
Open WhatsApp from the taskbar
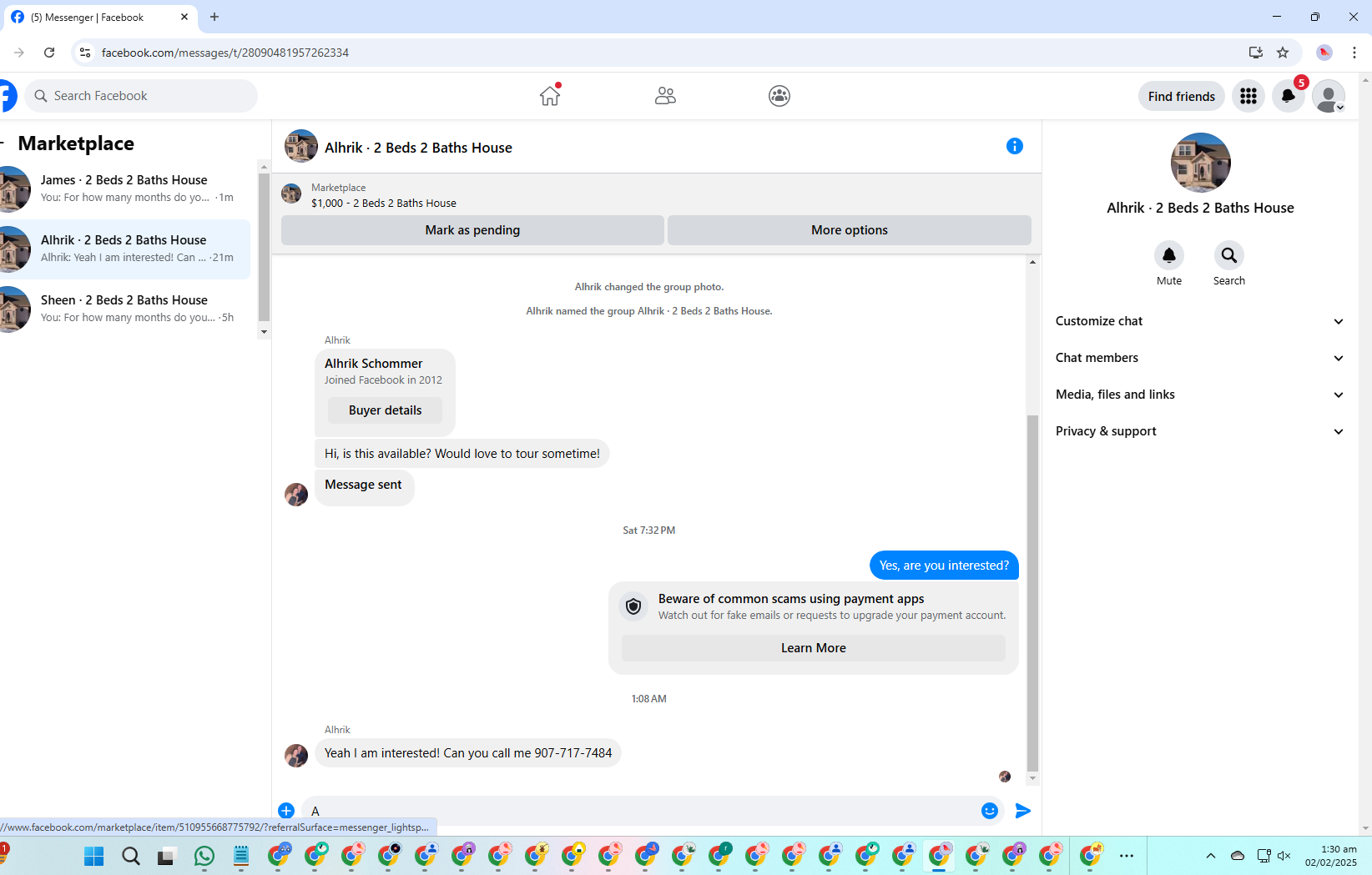(x=204, y=857)
